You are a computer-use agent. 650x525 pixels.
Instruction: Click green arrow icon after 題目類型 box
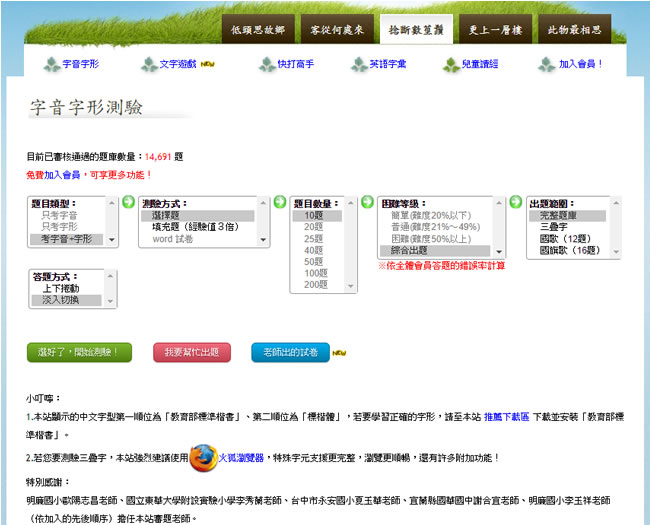point(128,201)
